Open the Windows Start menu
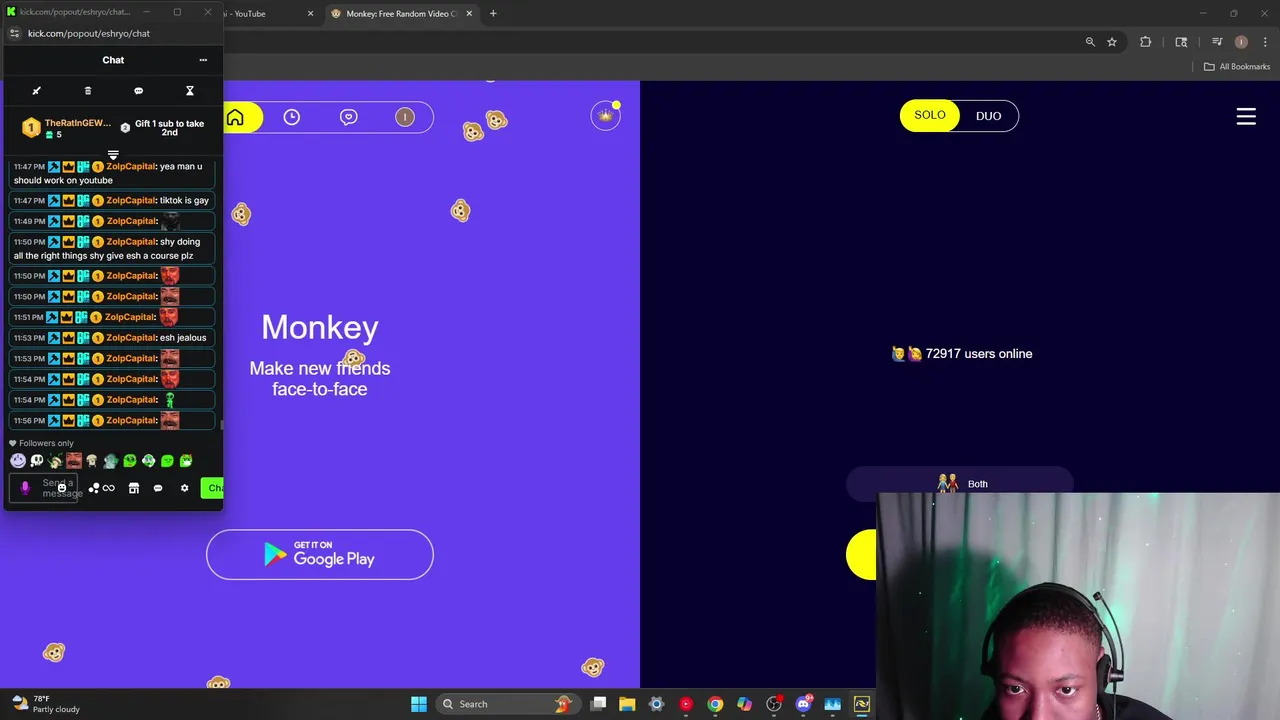The image size is (1280, 720). 418,704
